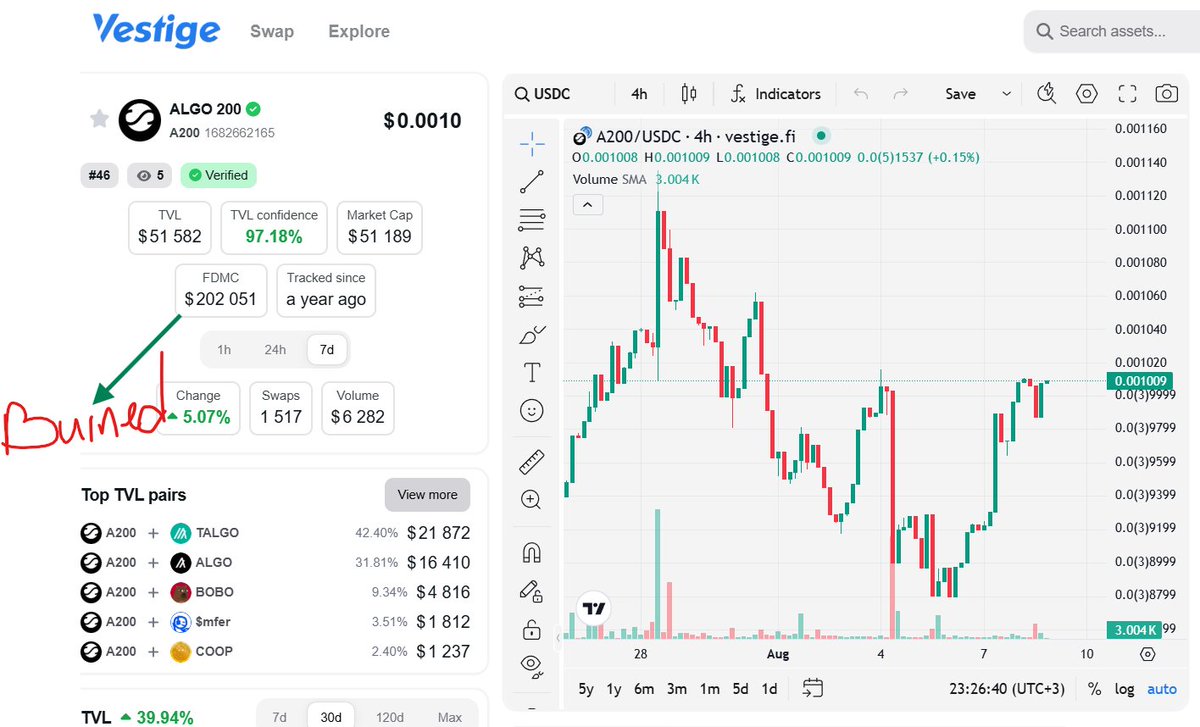Toggle magnet mode for drawings
1200x727 pixels.
pyautogui.click(x=532, y=552)
